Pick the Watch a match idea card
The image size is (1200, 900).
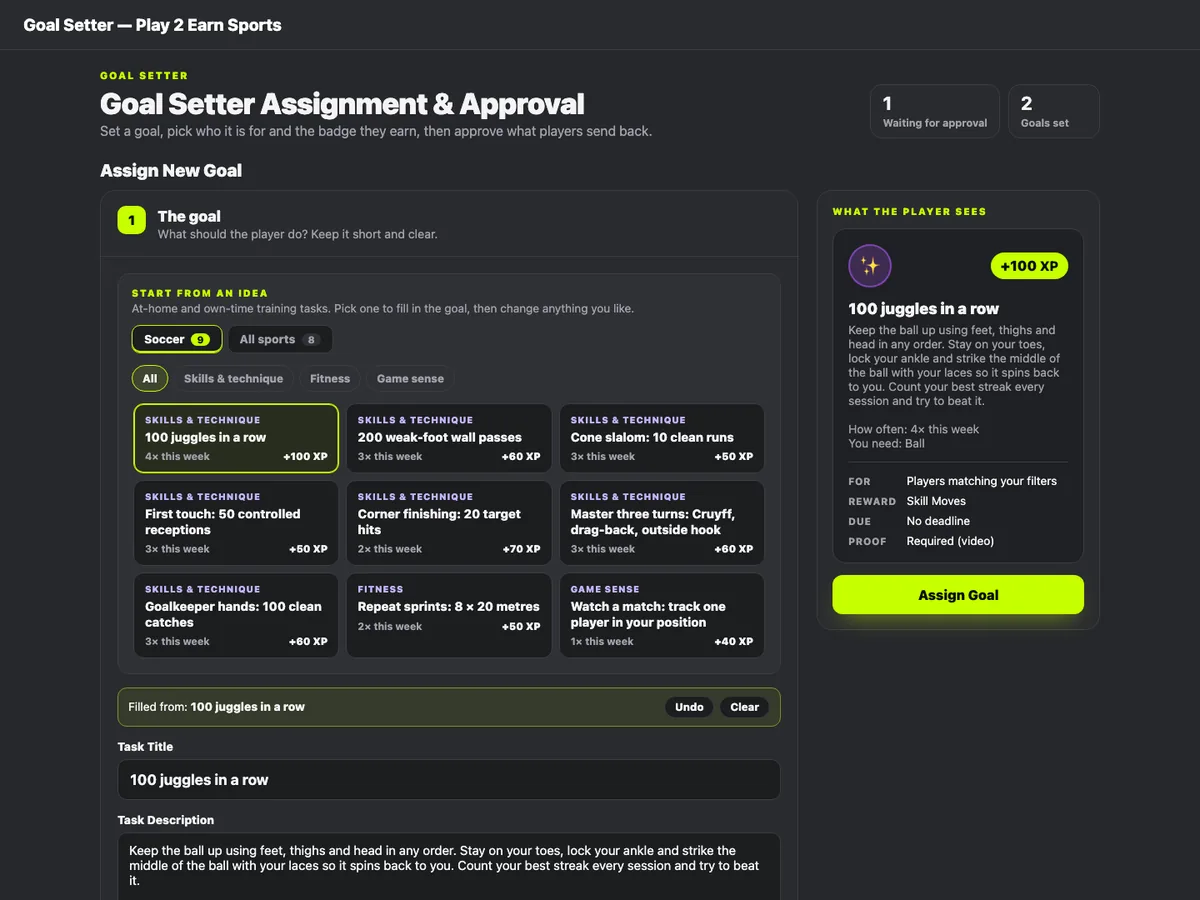point(662,615)
